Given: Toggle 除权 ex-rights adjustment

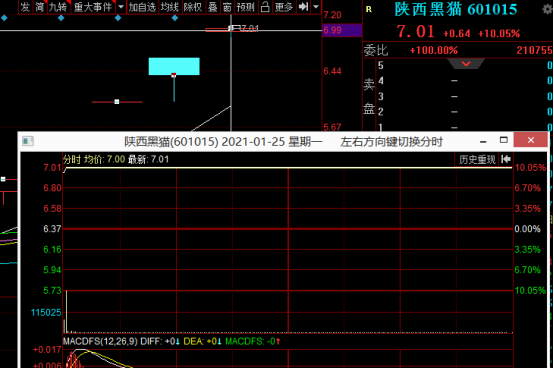Looking at the screenshot, I should (193, 7).
